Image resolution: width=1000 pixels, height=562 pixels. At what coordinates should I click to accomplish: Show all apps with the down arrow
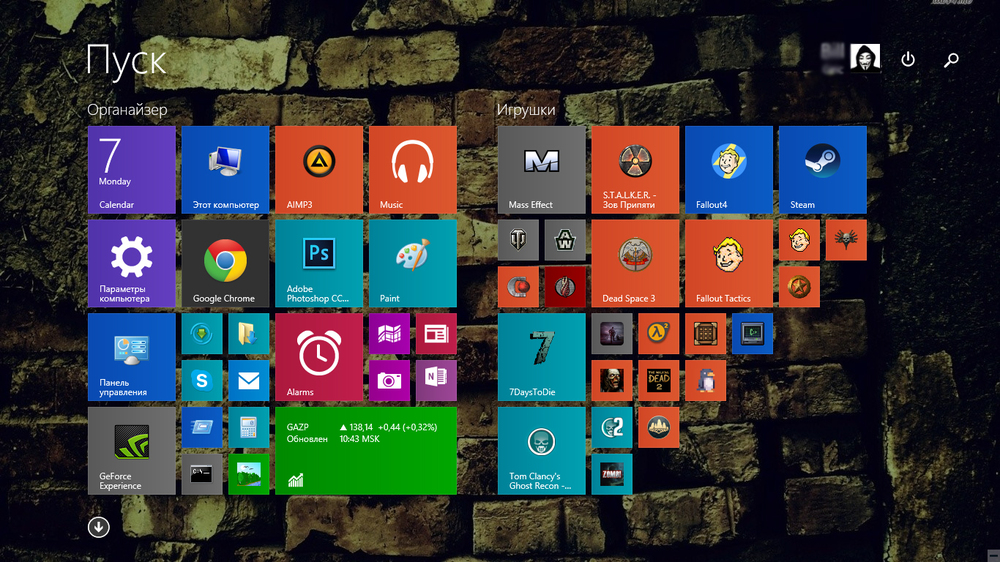(x=98, y=527)
